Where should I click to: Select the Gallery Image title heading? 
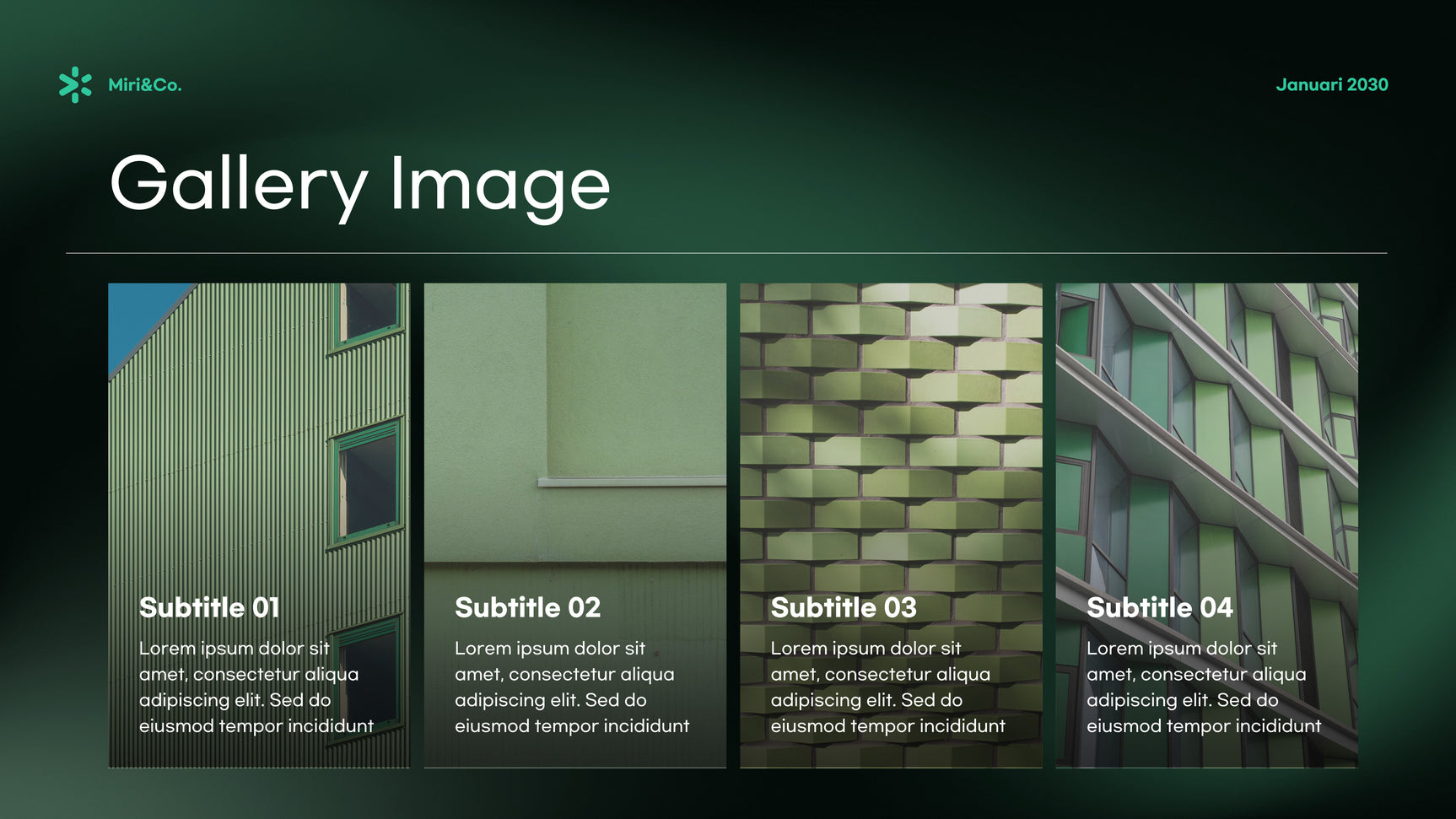click(x=360, y=186)
